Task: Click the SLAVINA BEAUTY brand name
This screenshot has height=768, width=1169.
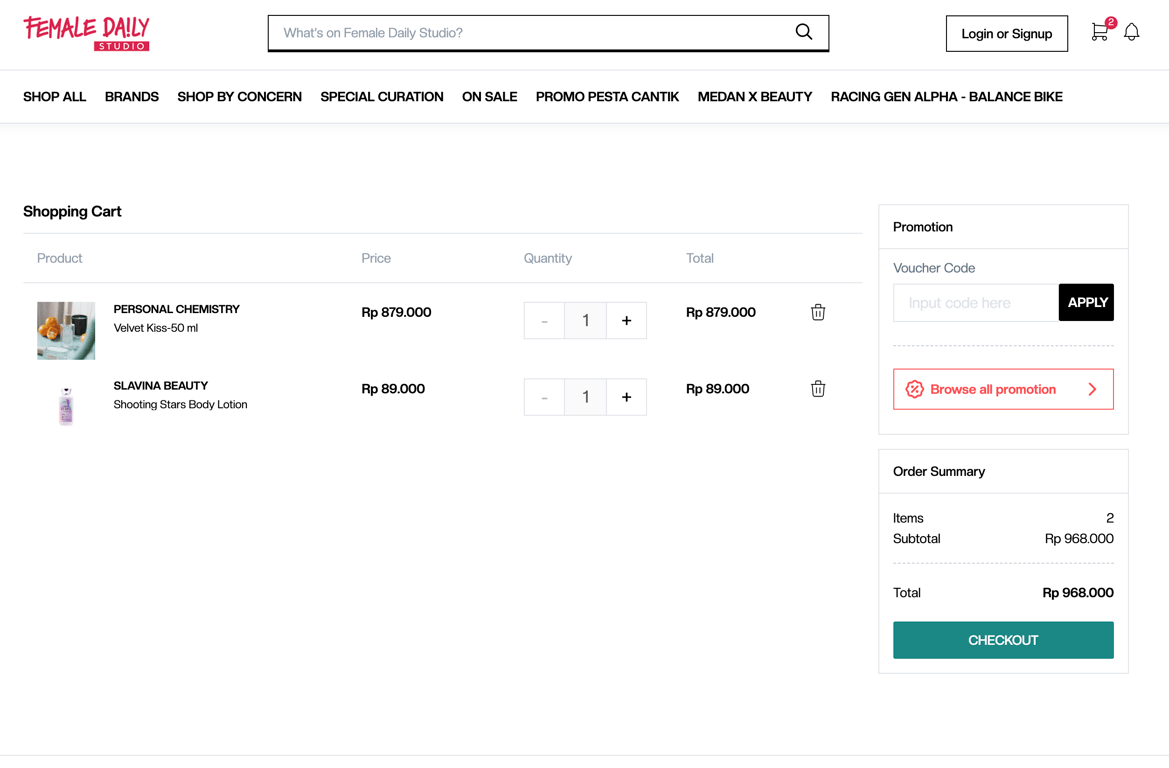Action: pos(161,386)
